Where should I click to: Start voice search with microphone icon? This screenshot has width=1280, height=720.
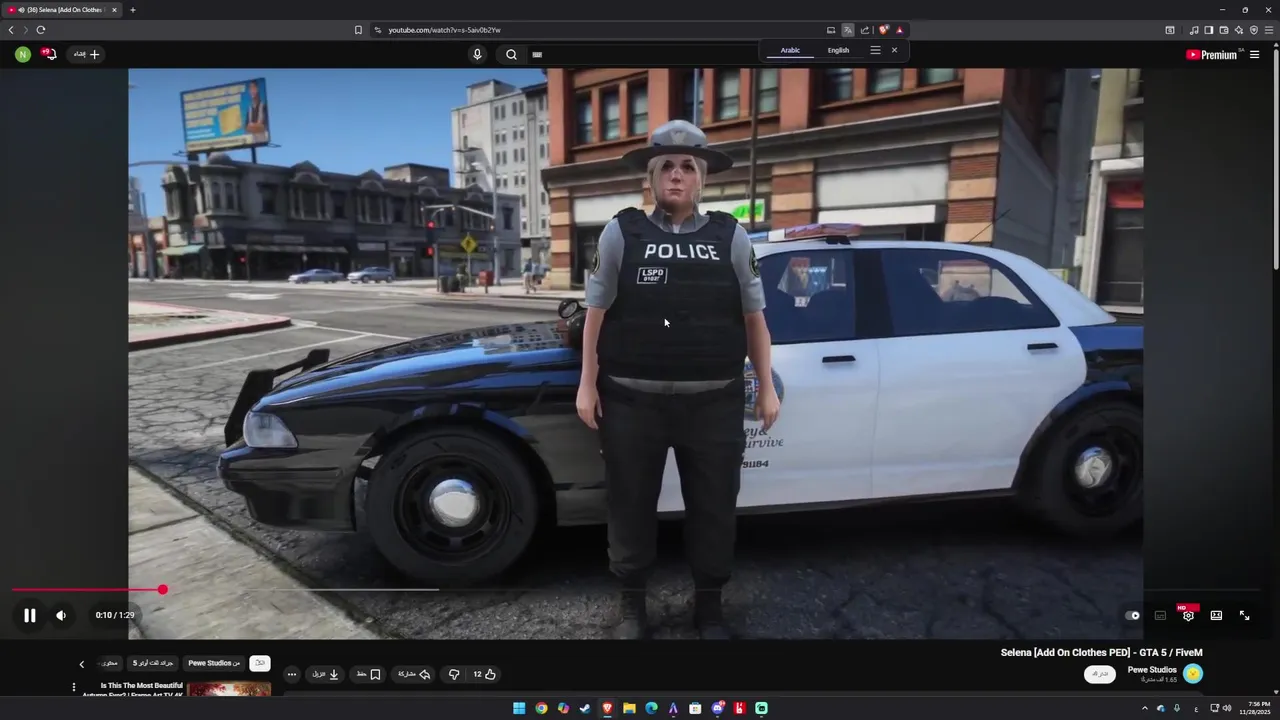(477, 55)
